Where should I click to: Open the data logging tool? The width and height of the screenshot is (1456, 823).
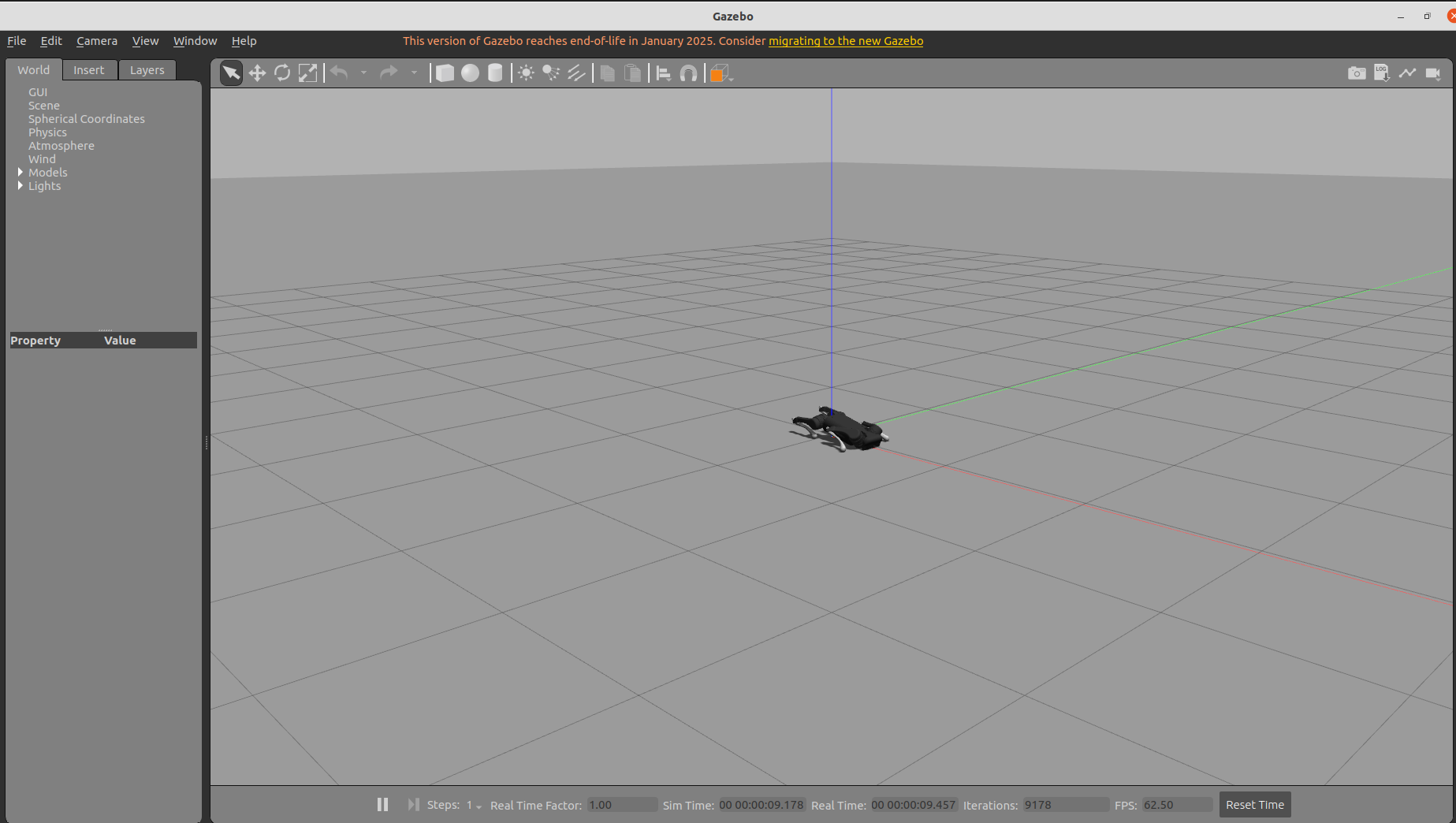1382,73
